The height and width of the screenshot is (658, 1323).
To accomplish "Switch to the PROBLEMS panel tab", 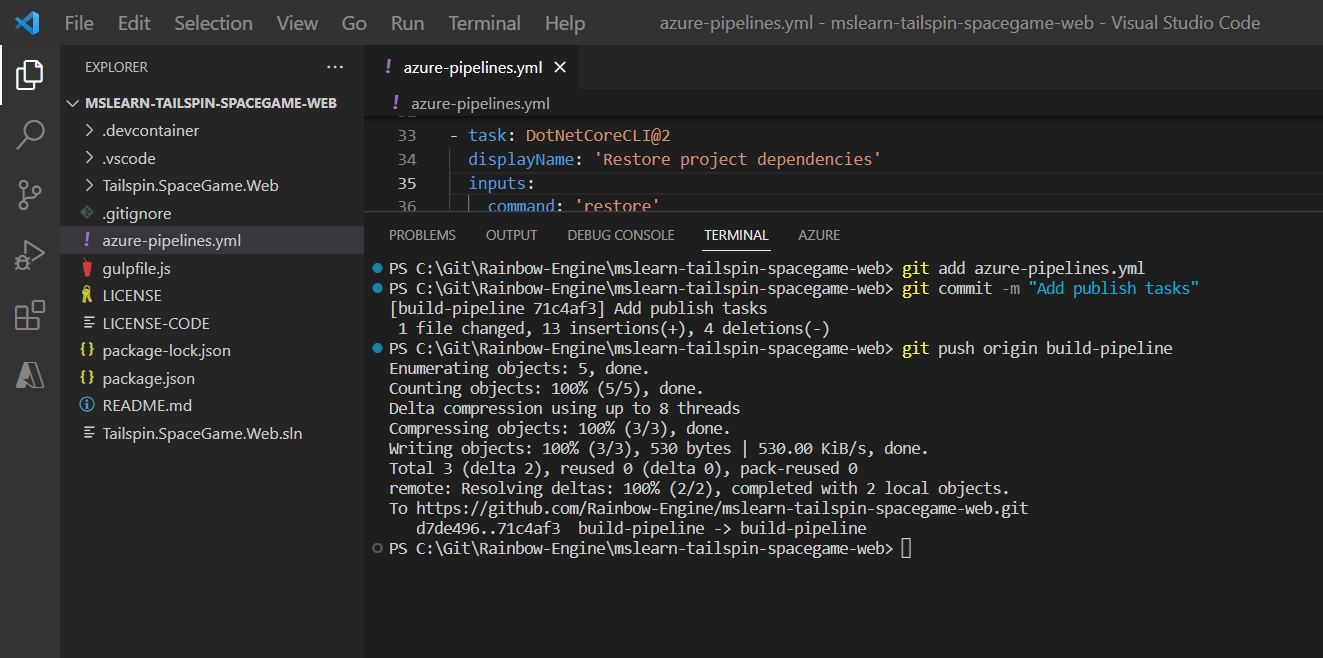I will pos(422,235).
